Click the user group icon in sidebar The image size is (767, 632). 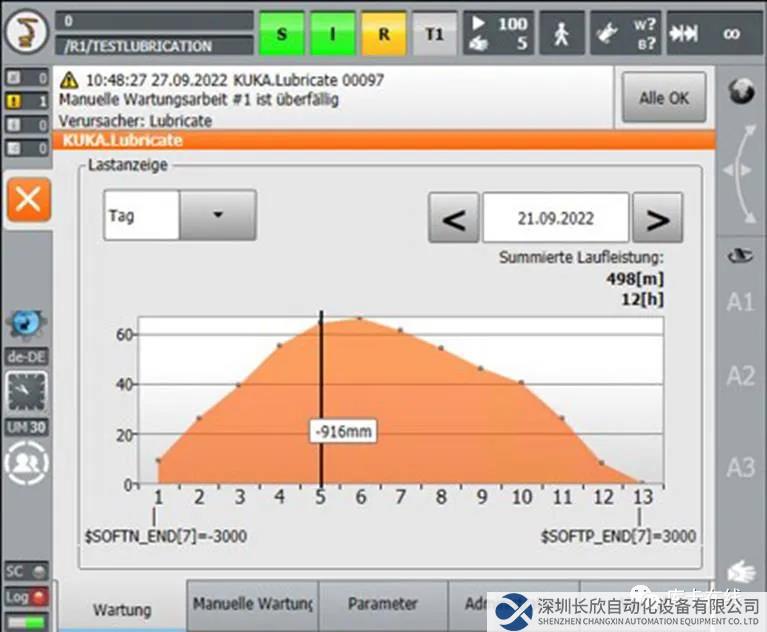pos(27,464)
